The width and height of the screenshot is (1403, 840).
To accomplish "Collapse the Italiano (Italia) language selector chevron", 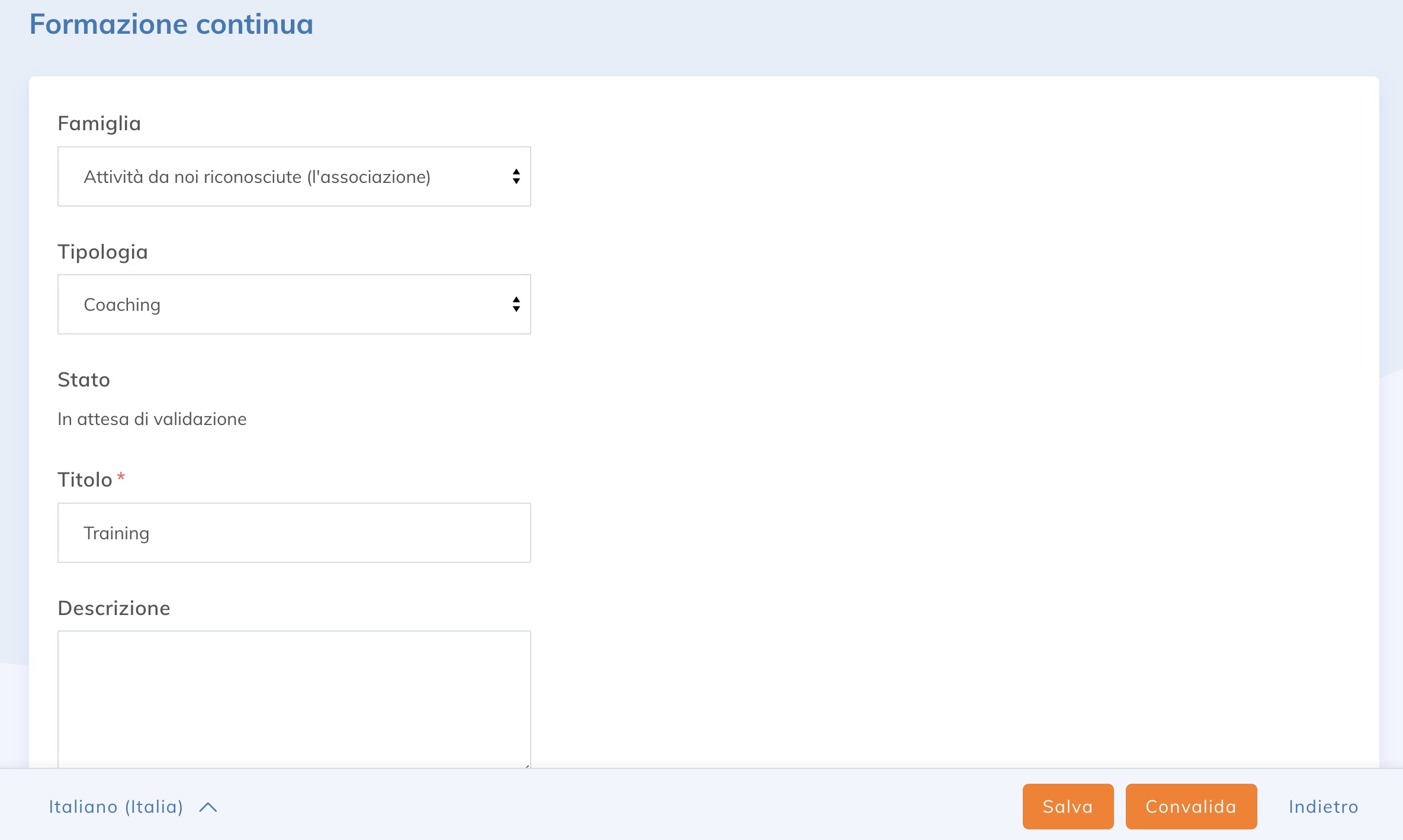I will pos(208,806).
